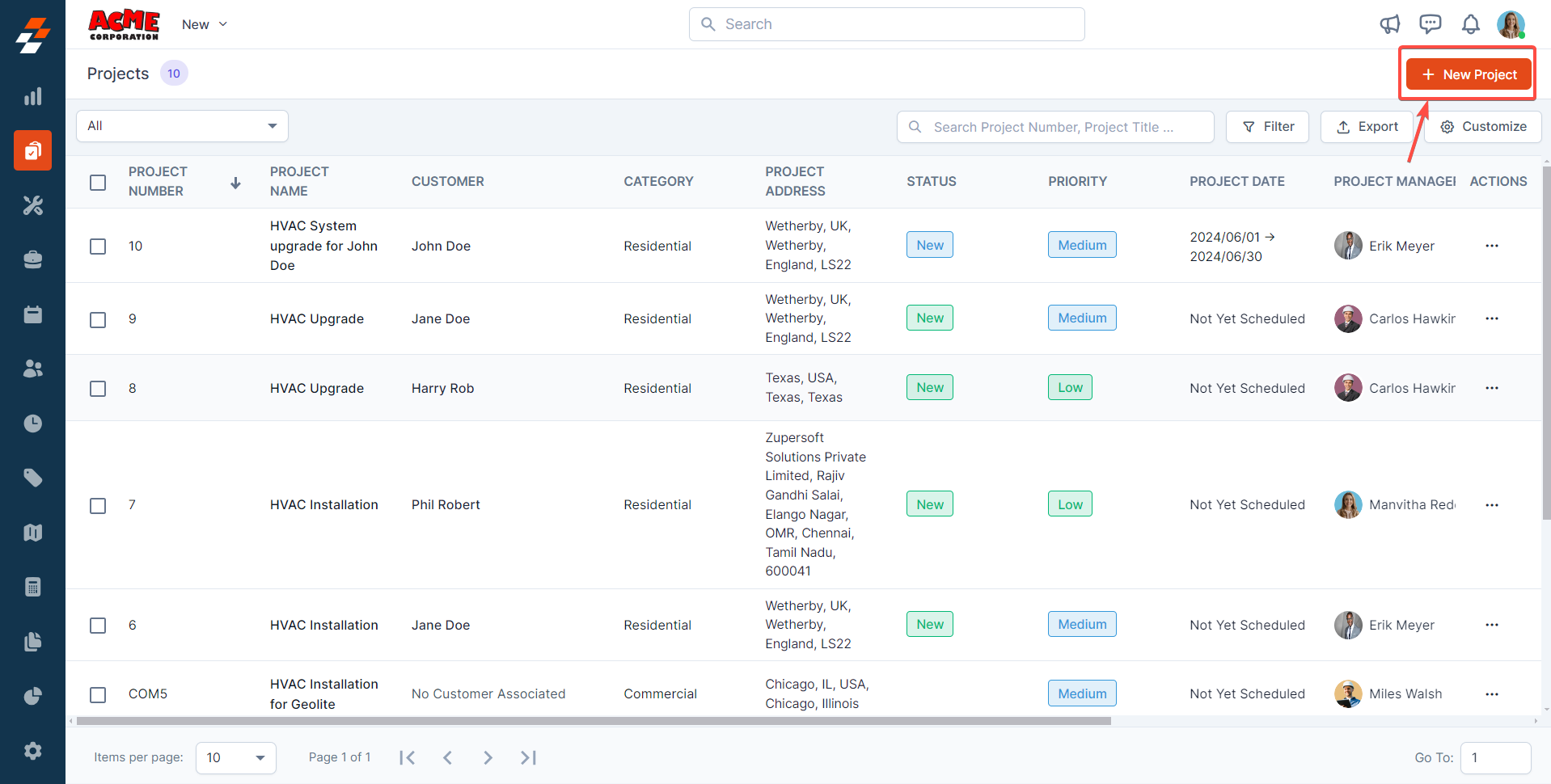This screenshot has width=1551, height=784.
Task: Check the box for project COM5
Action: 98,694
